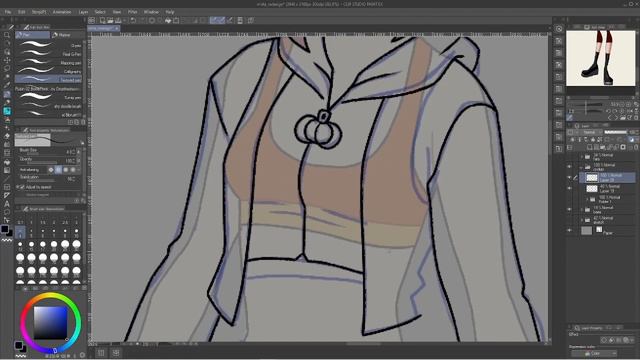Open the Layer menu
Image resolution: width=640 pixels, height=360 pixels.
(83, 12)
